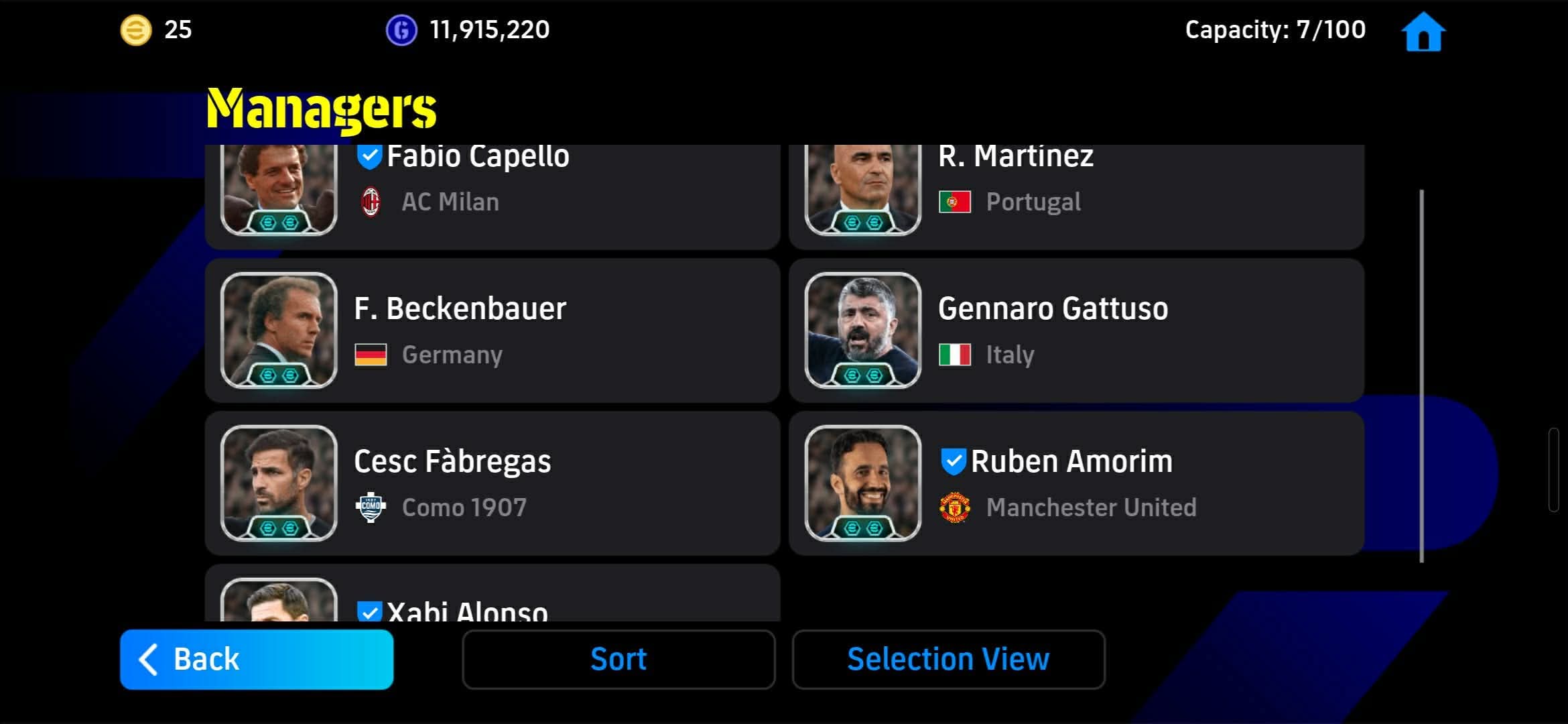The height and width of the screenshot is (724, 1568).
Task: Select the Cesc Fàbregas portrait thumbnail
Action: click(x=279, y=483)
